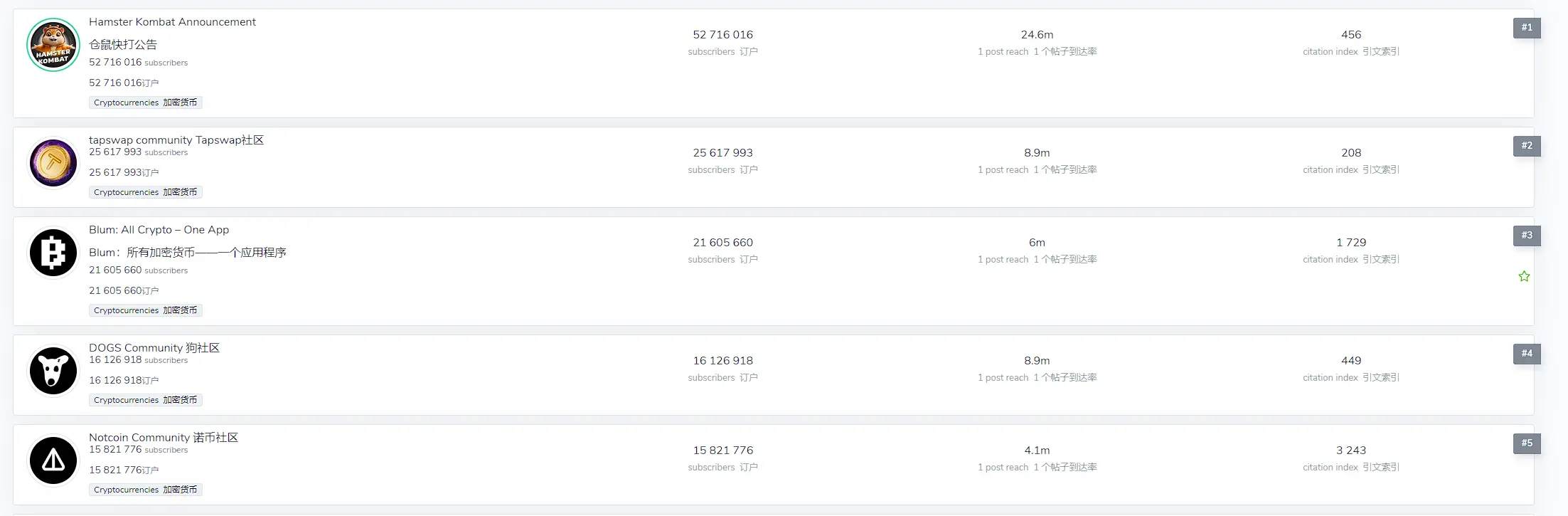Click Cryptocurrencies tag under tapswap community
The image size is (1568, 516).
[145, 192]
